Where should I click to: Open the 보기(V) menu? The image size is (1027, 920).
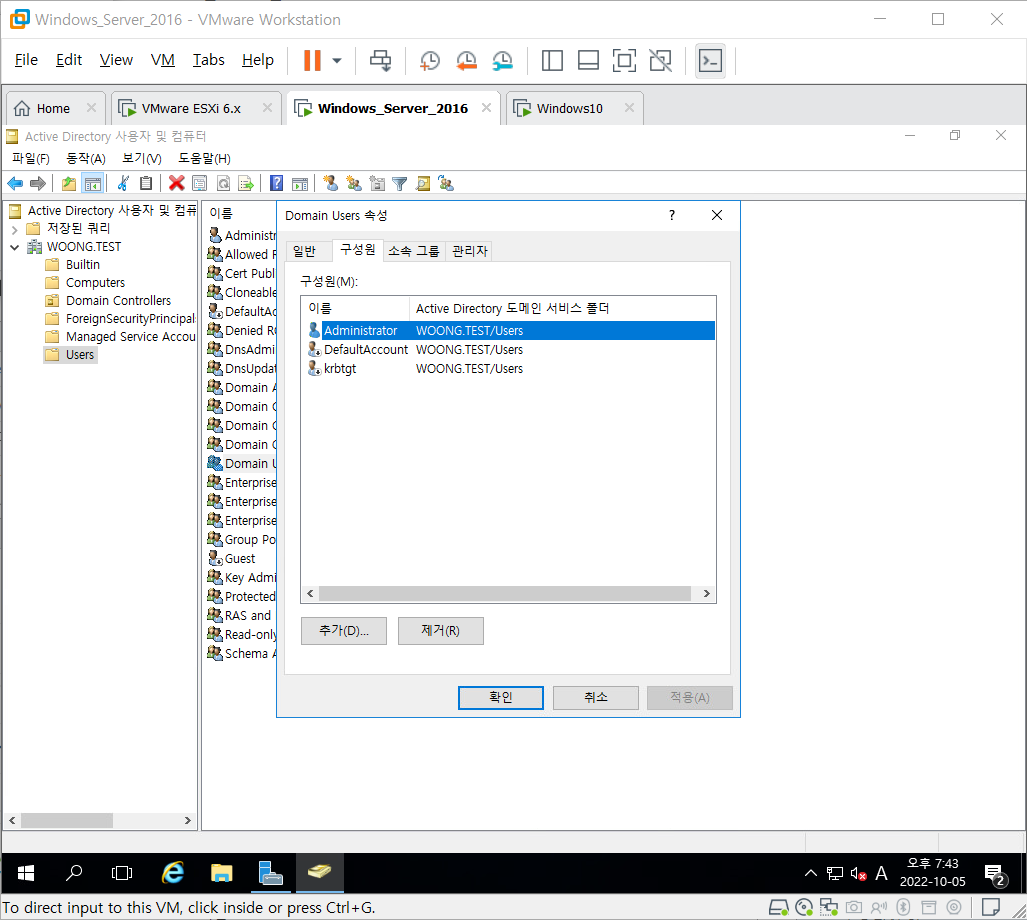(141, 158)
